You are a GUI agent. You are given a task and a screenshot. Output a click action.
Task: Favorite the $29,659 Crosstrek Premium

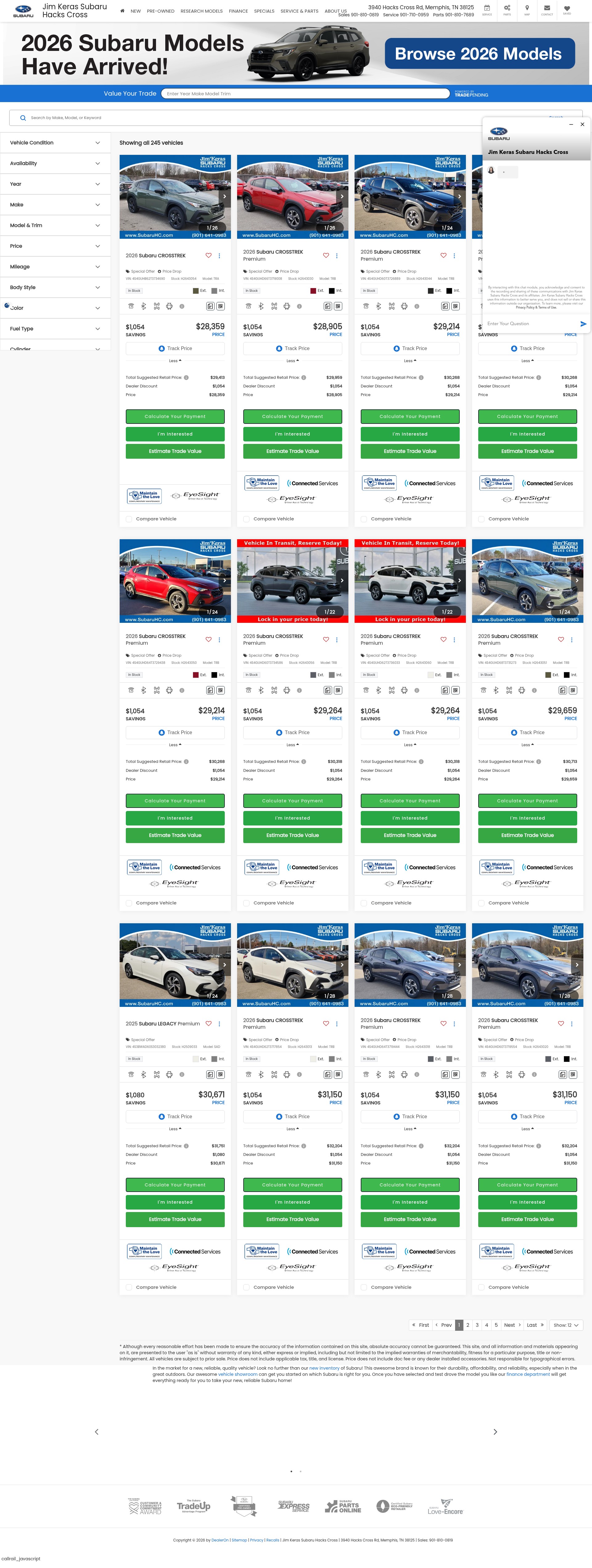561,640
